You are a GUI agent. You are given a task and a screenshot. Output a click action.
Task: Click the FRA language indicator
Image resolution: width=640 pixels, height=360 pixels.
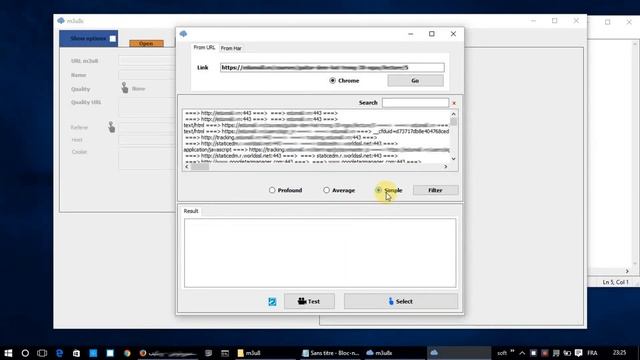point(592,353)
